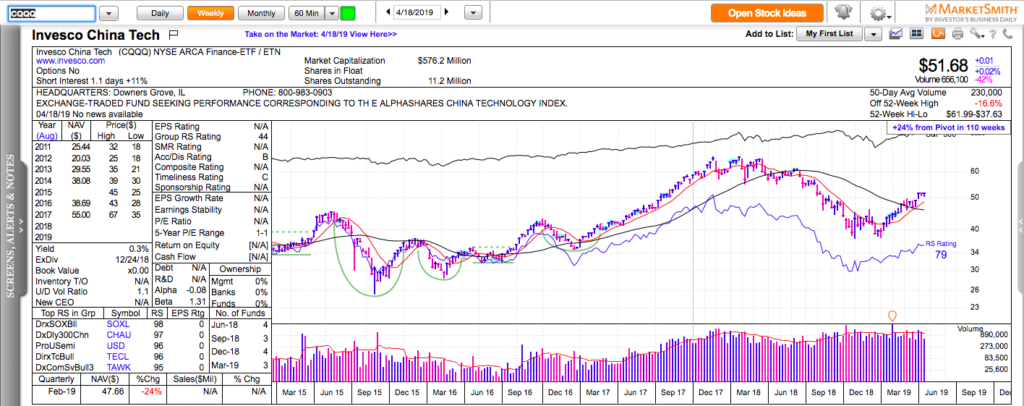1024x406 pixels.
Task: Click the +24% from Pivot label
Action: pyautogui.click(x=947, y=129)
